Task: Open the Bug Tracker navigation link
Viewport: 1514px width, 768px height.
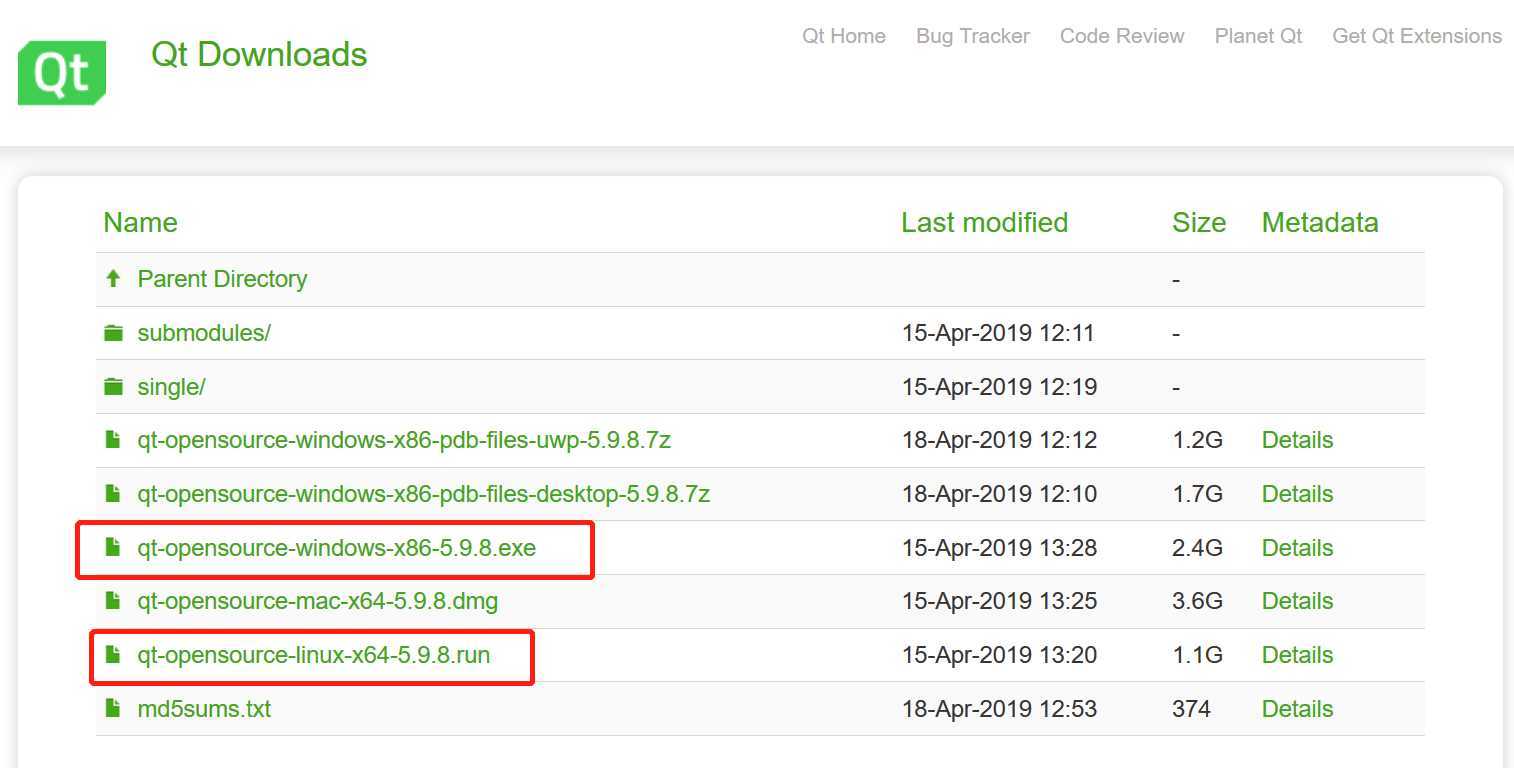Action: 973,36
